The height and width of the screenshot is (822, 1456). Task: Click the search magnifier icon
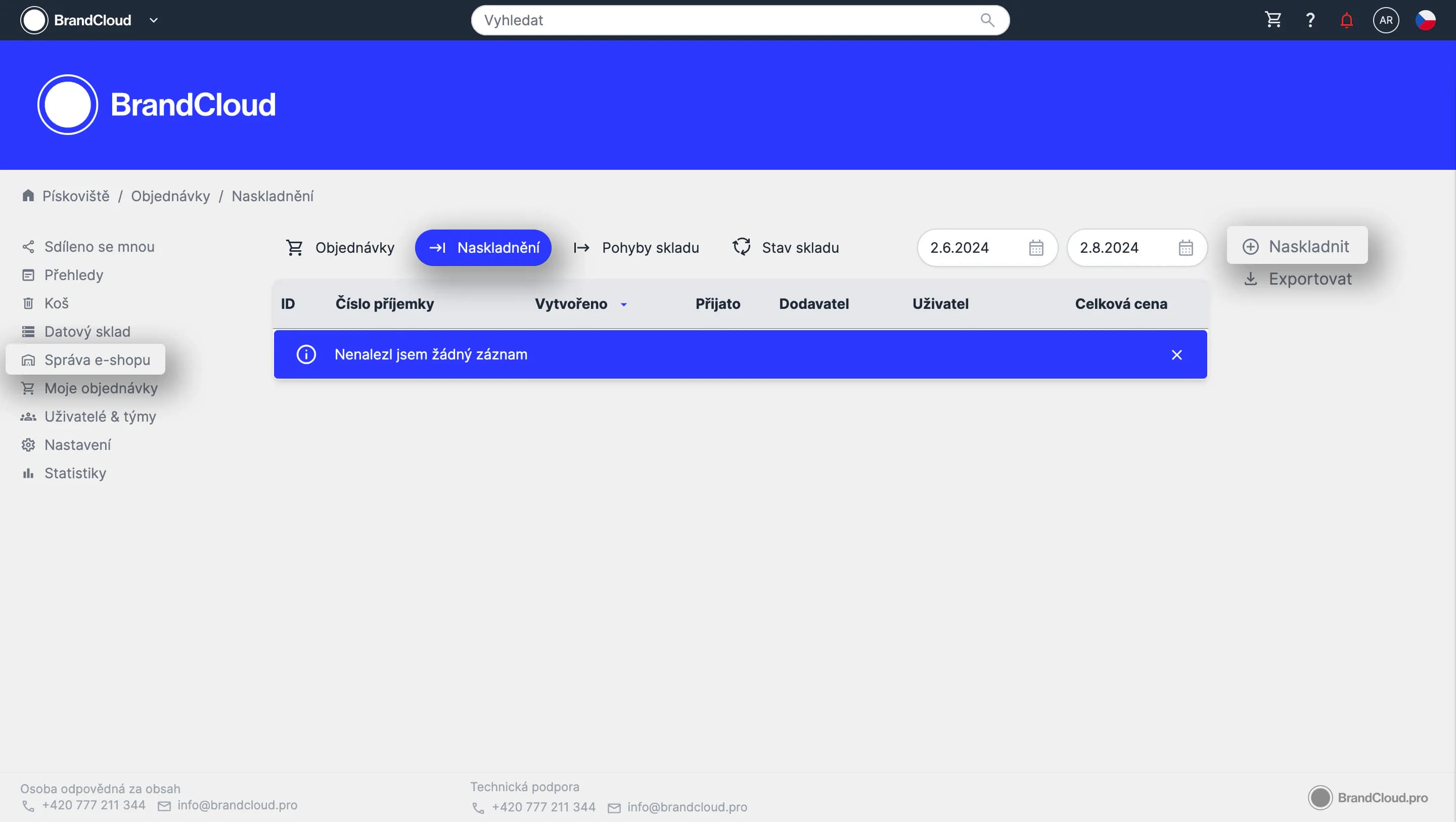point(987,20)
